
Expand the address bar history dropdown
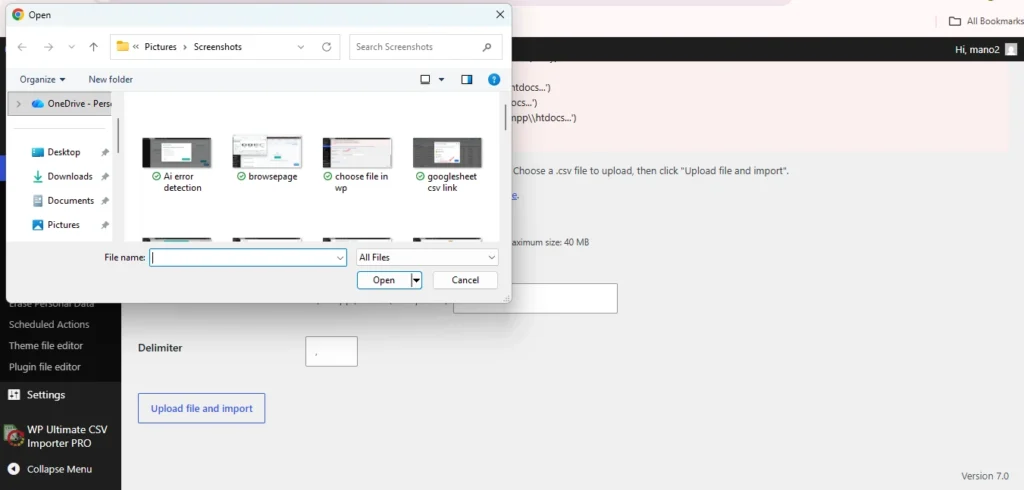(x=300, y=47)
